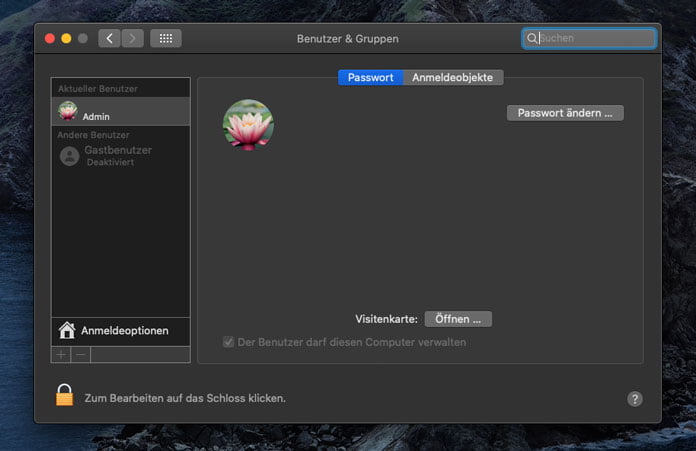
Task: Close the Benutzer & Gruppen window
Action: pos(48,38)
